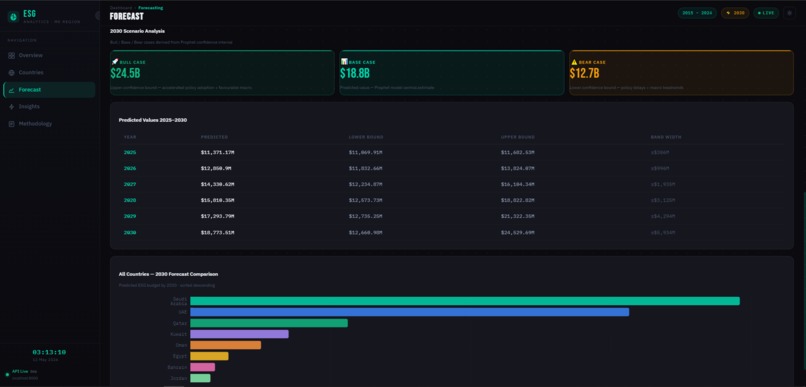Click the Qatar green bar
This screenshot has height=387, width=806.
[269, 323]
